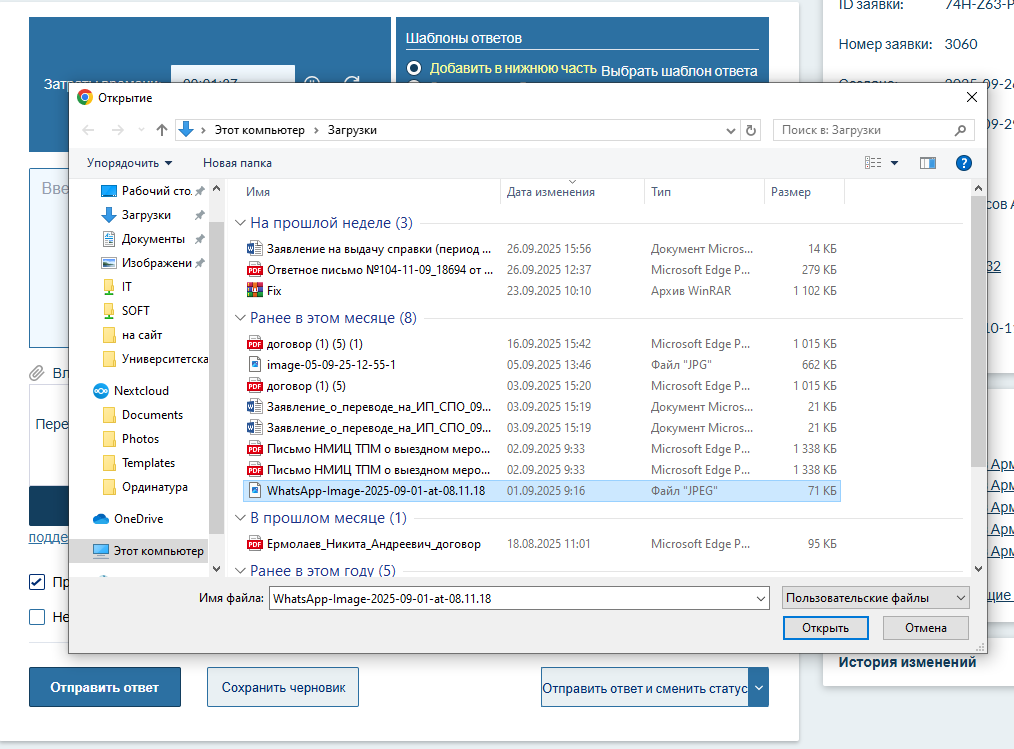Open the Пользовательские файлы file type dropdown
This screenshot has width=1014, height=749.
[875, 598]
